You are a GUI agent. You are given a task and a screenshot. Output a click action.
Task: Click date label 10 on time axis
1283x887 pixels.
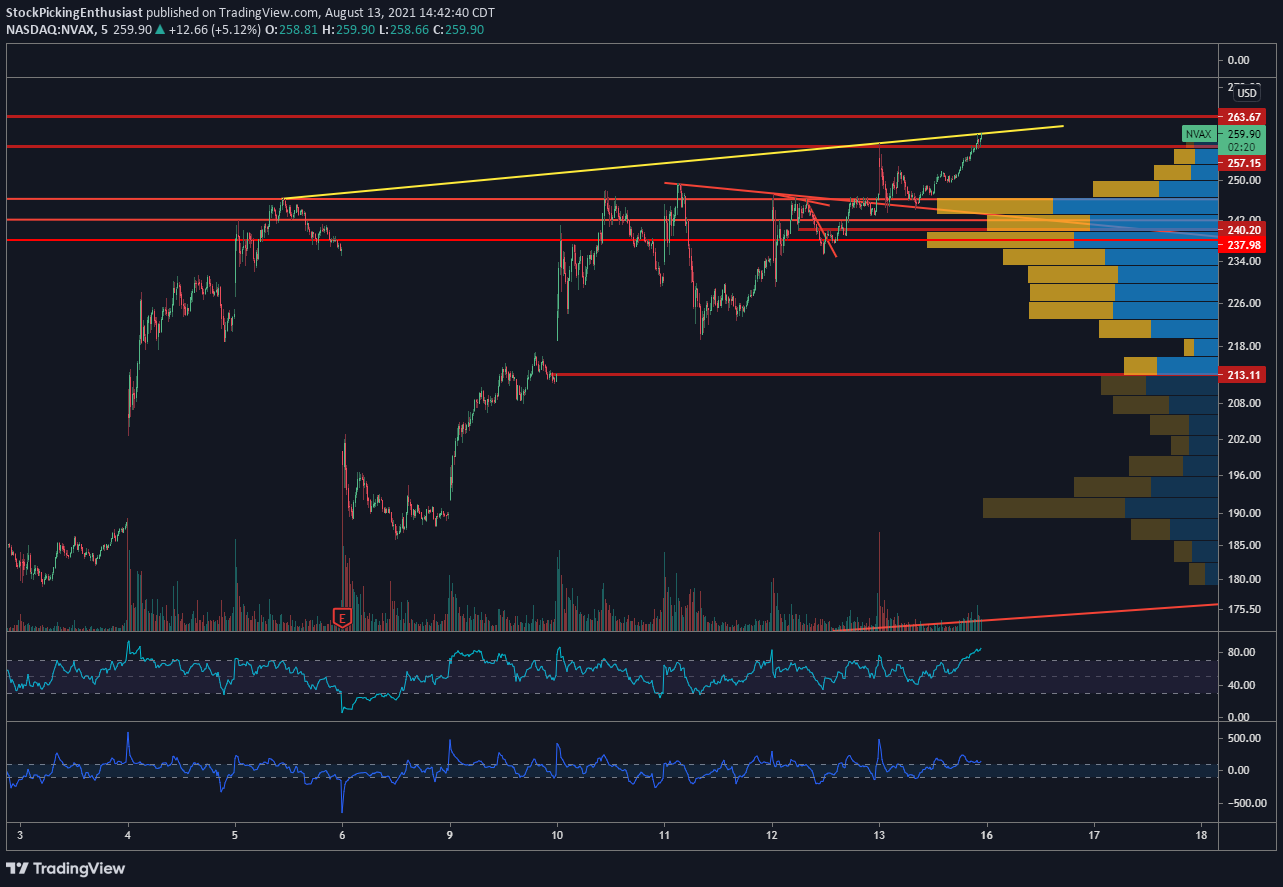click(557, 834)
